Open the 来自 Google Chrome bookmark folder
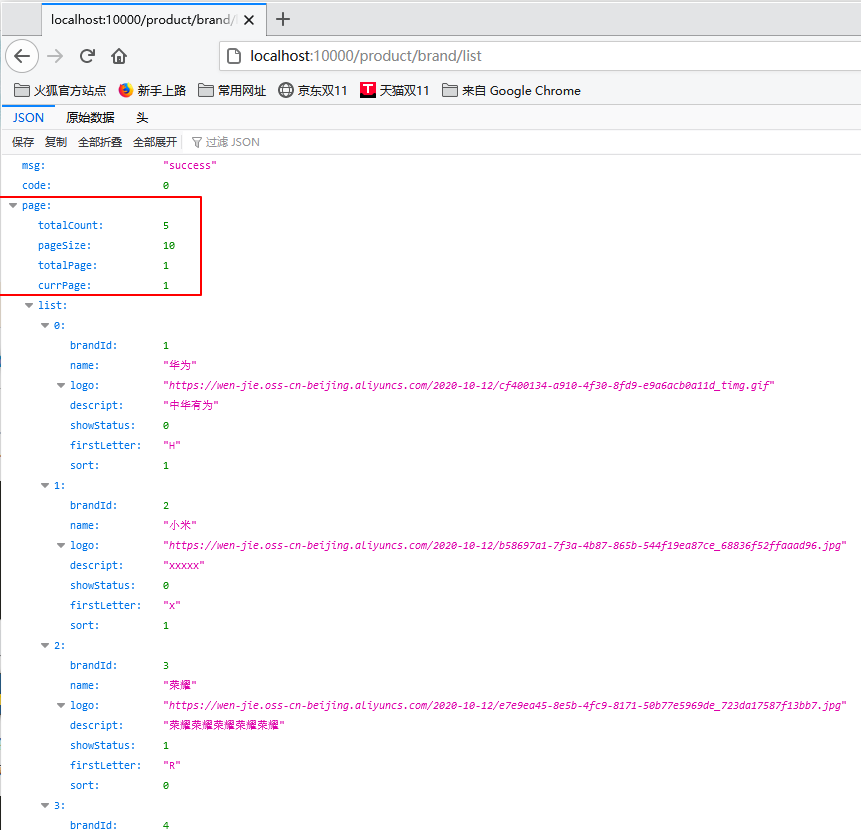The height and width of the screenshot is (830, 861). (511, 91)
